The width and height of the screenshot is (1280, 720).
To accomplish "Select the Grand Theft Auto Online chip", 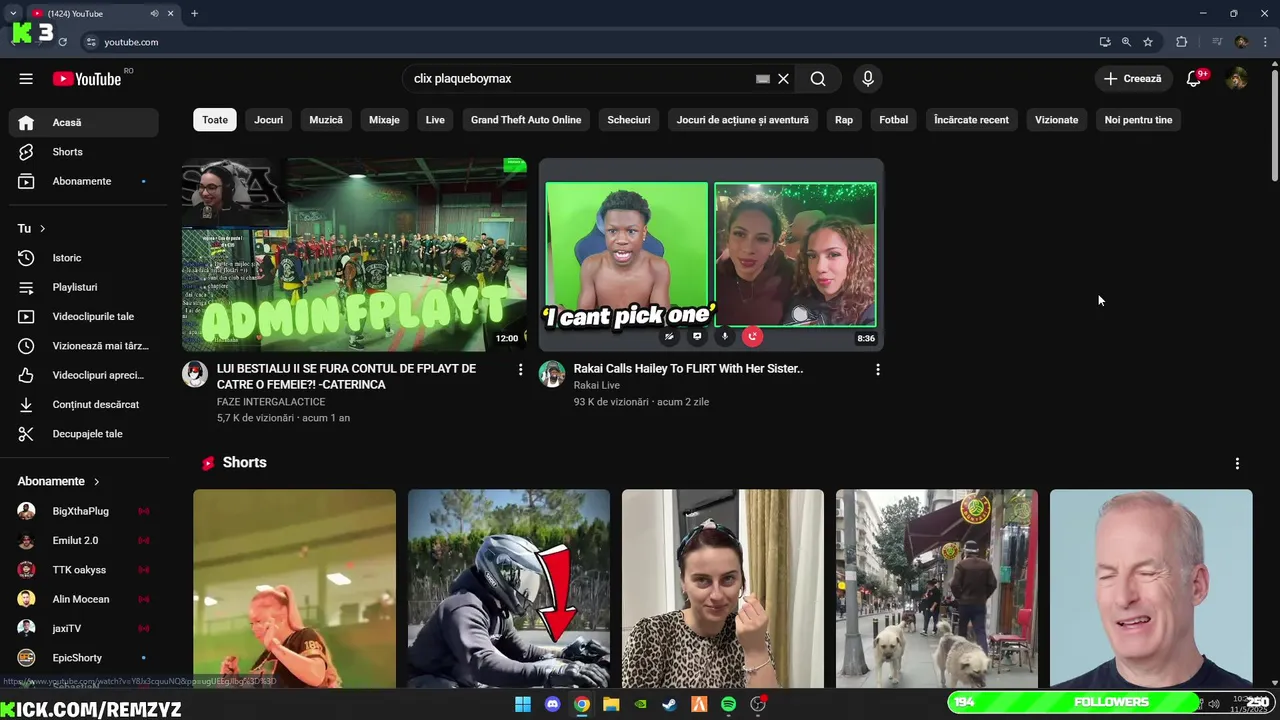I will (x=526, y=120).
